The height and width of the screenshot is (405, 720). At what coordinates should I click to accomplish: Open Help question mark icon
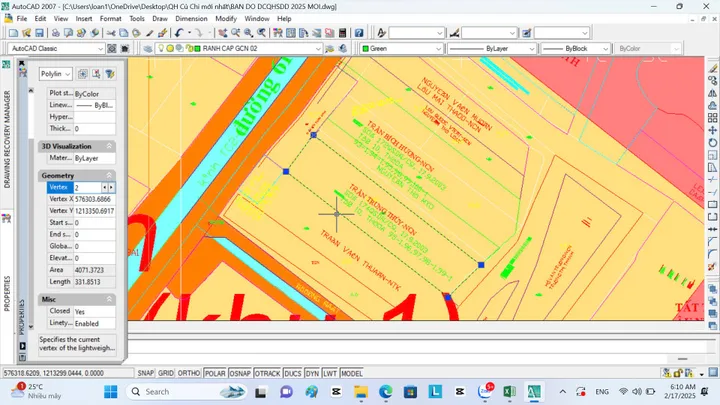click(x=359, y=33)
